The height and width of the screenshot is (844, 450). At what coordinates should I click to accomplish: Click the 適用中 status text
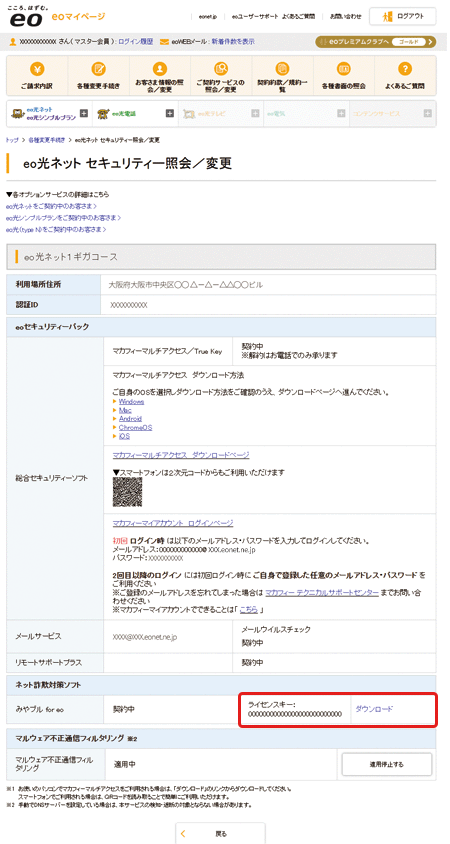[x=125, y=763]
